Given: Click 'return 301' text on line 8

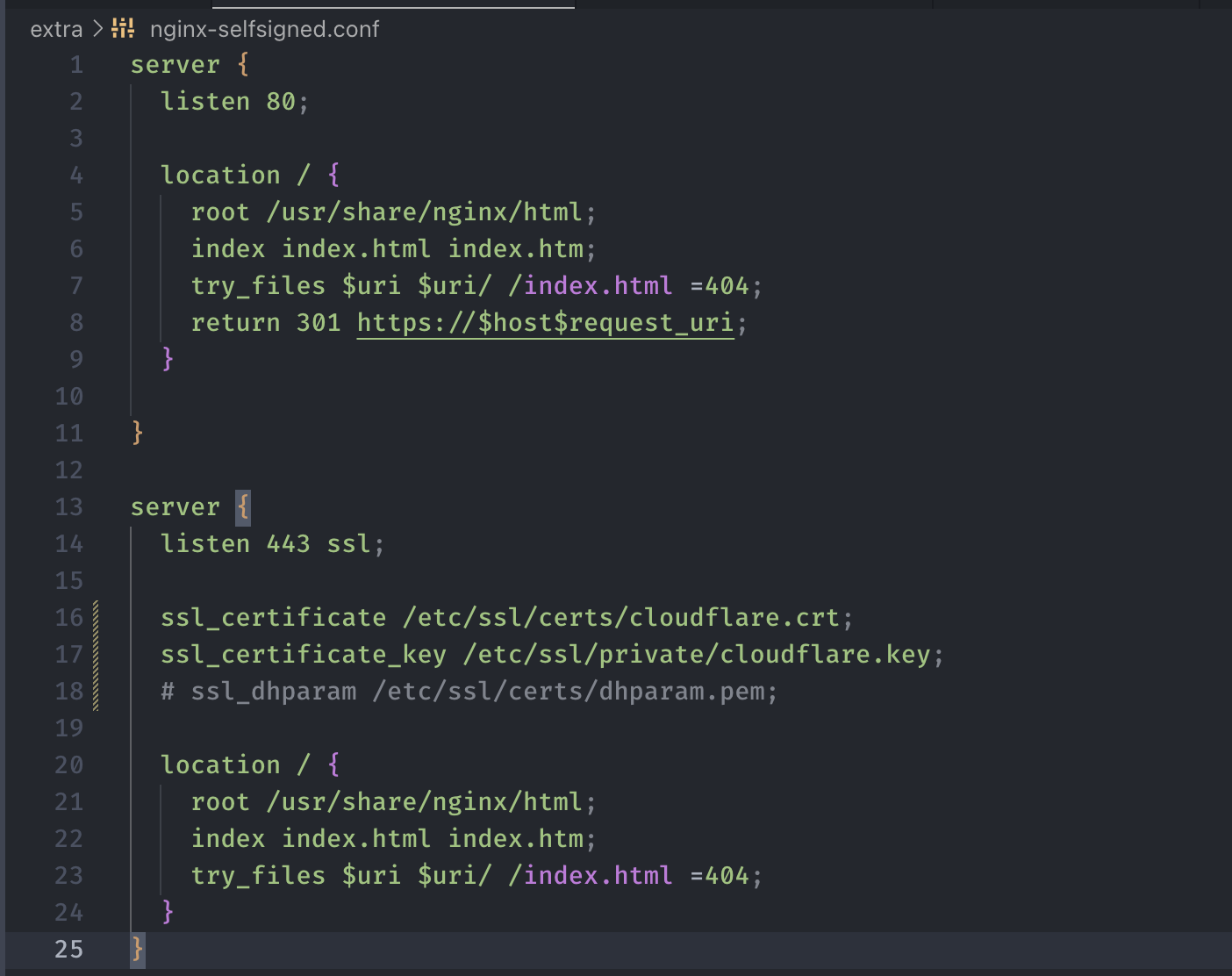Looking at the screenshot, I should click(266, 323).
